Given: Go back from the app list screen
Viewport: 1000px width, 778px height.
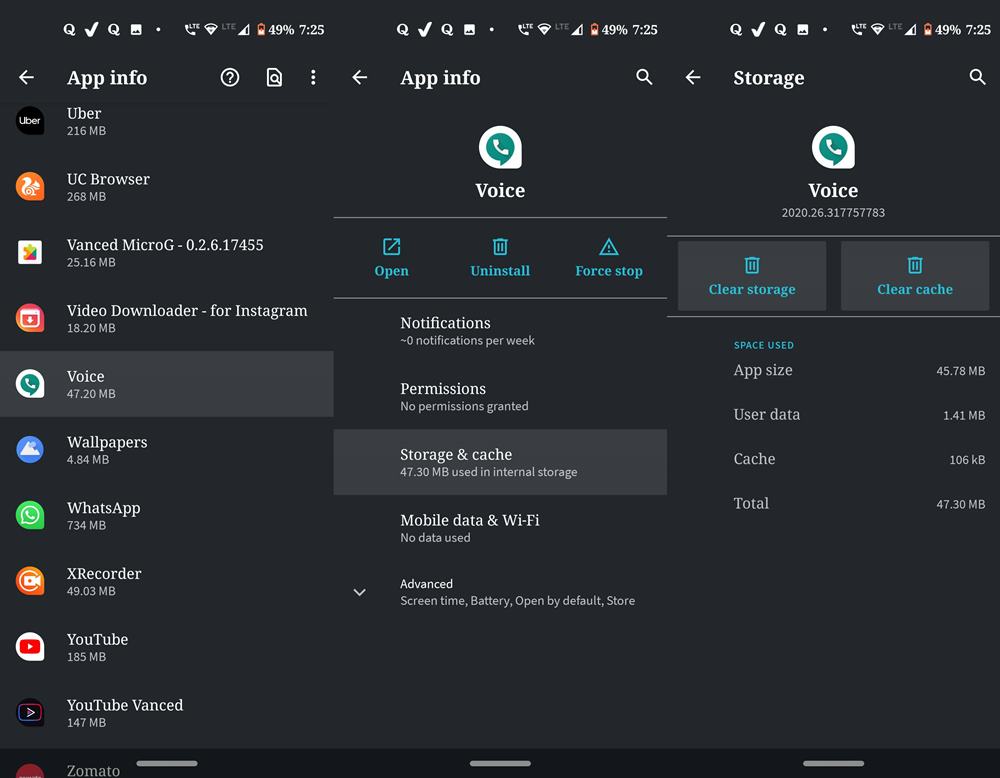Looking at the screenshot, I should pos(26,78).
